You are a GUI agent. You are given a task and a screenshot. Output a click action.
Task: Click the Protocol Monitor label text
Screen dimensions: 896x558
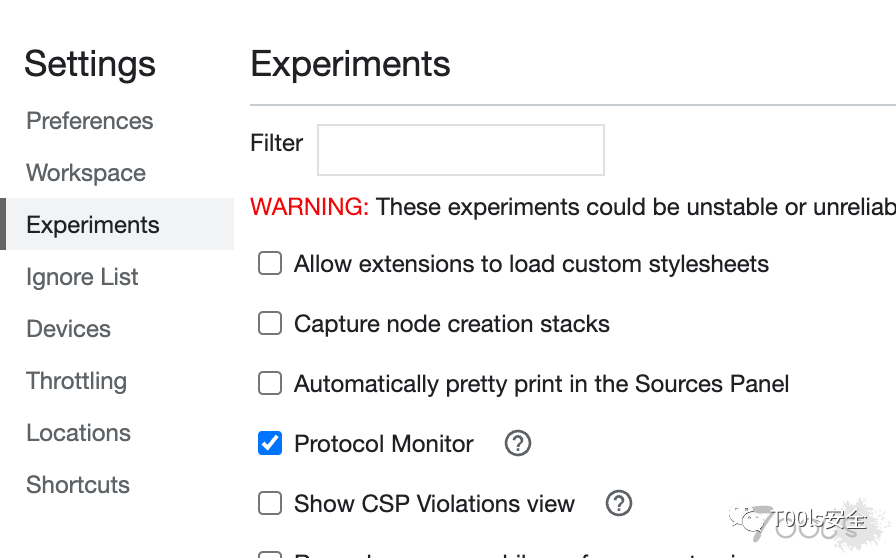pos(384,444)
